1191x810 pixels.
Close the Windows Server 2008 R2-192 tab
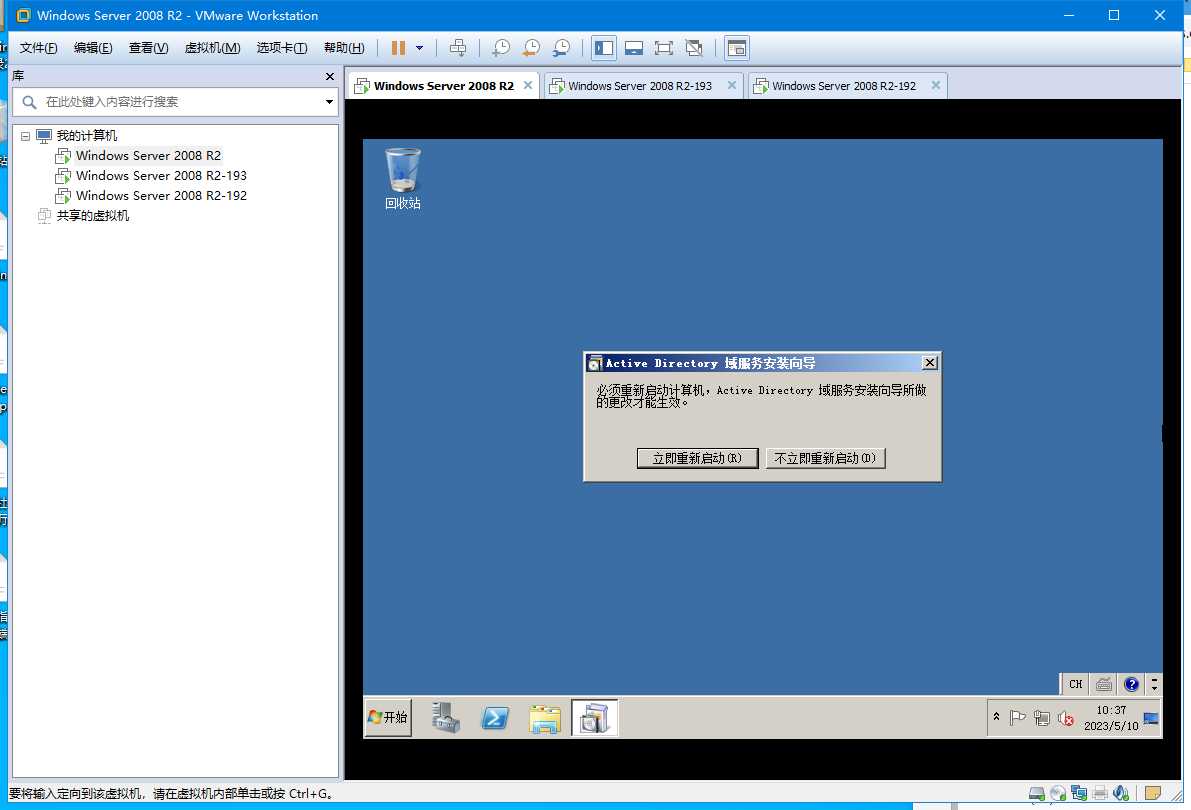click(x=936, y=85)
